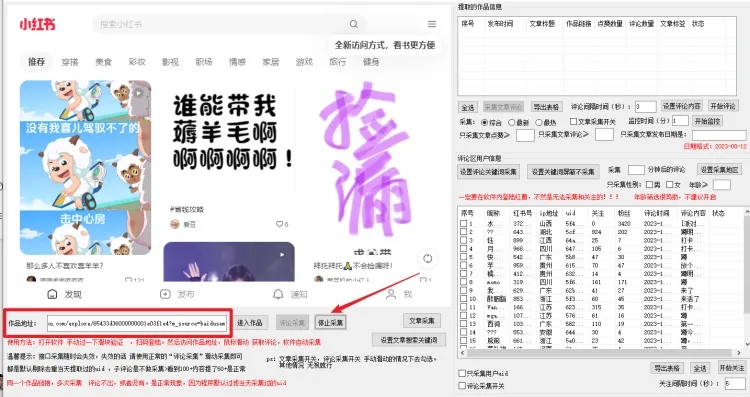Click the 停止采集 button
Viewport: 750px width, 397px height.
330,323
